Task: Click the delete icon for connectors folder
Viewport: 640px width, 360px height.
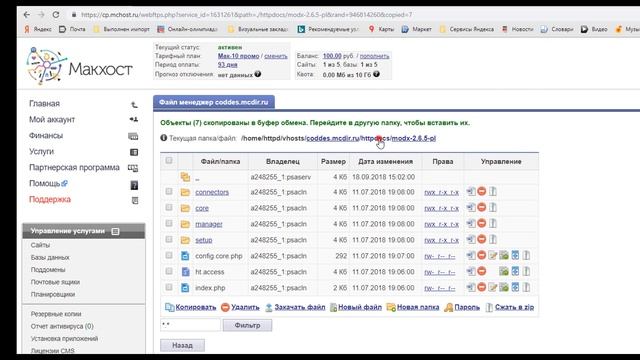Action: click(x=482, y=191)
